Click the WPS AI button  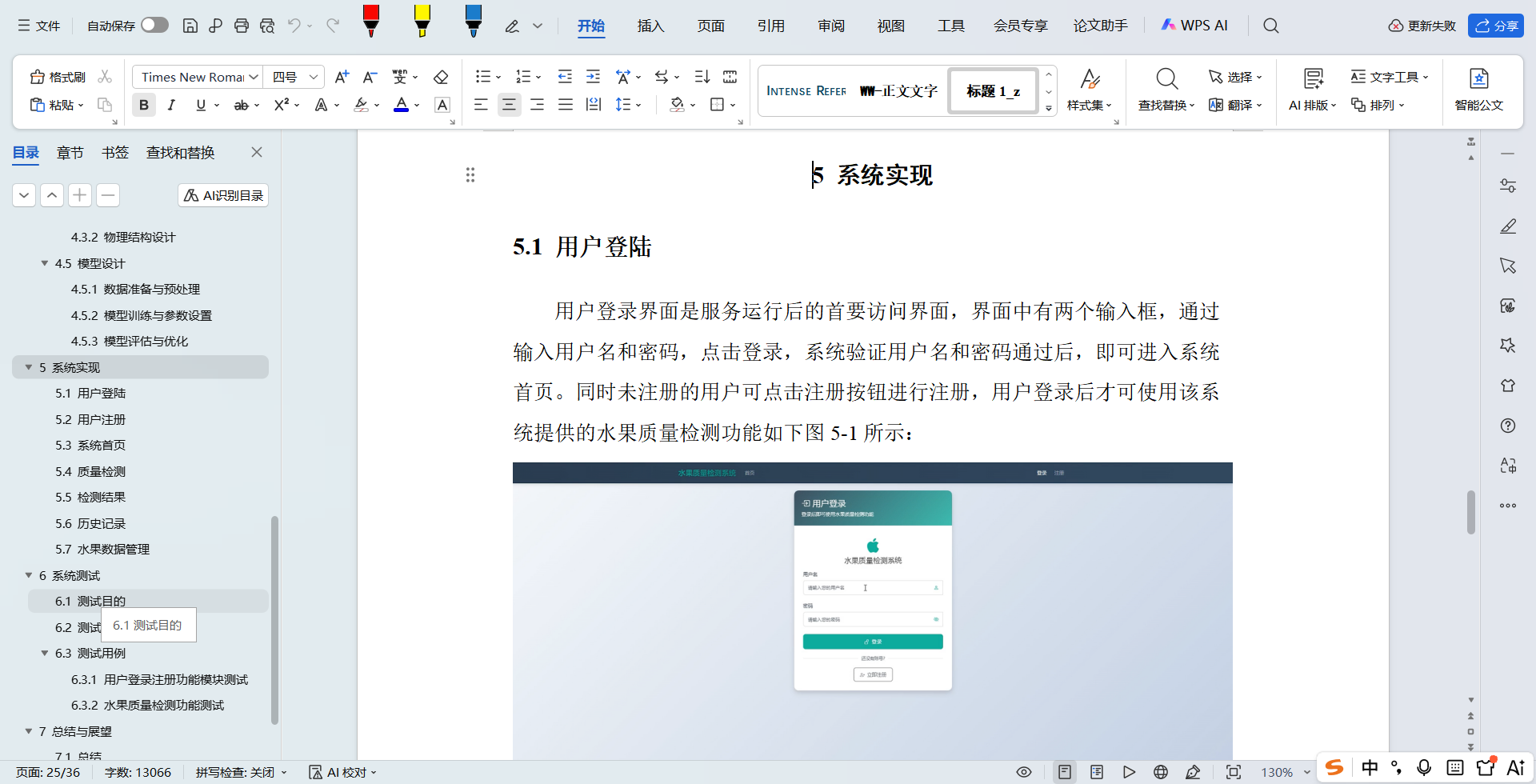click(1194, 26)
